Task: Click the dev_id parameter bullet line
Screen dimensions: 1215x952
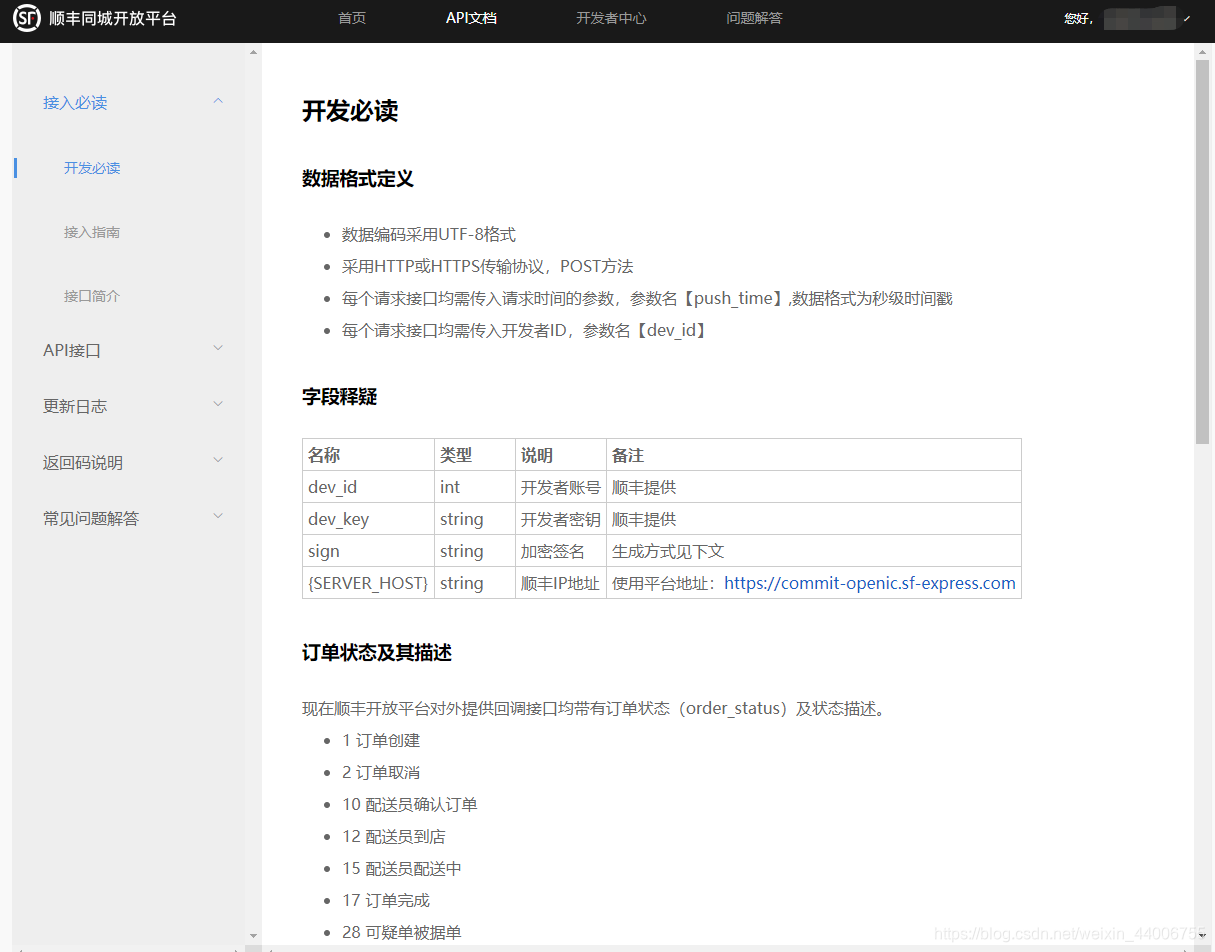Action: click(526, 331)
